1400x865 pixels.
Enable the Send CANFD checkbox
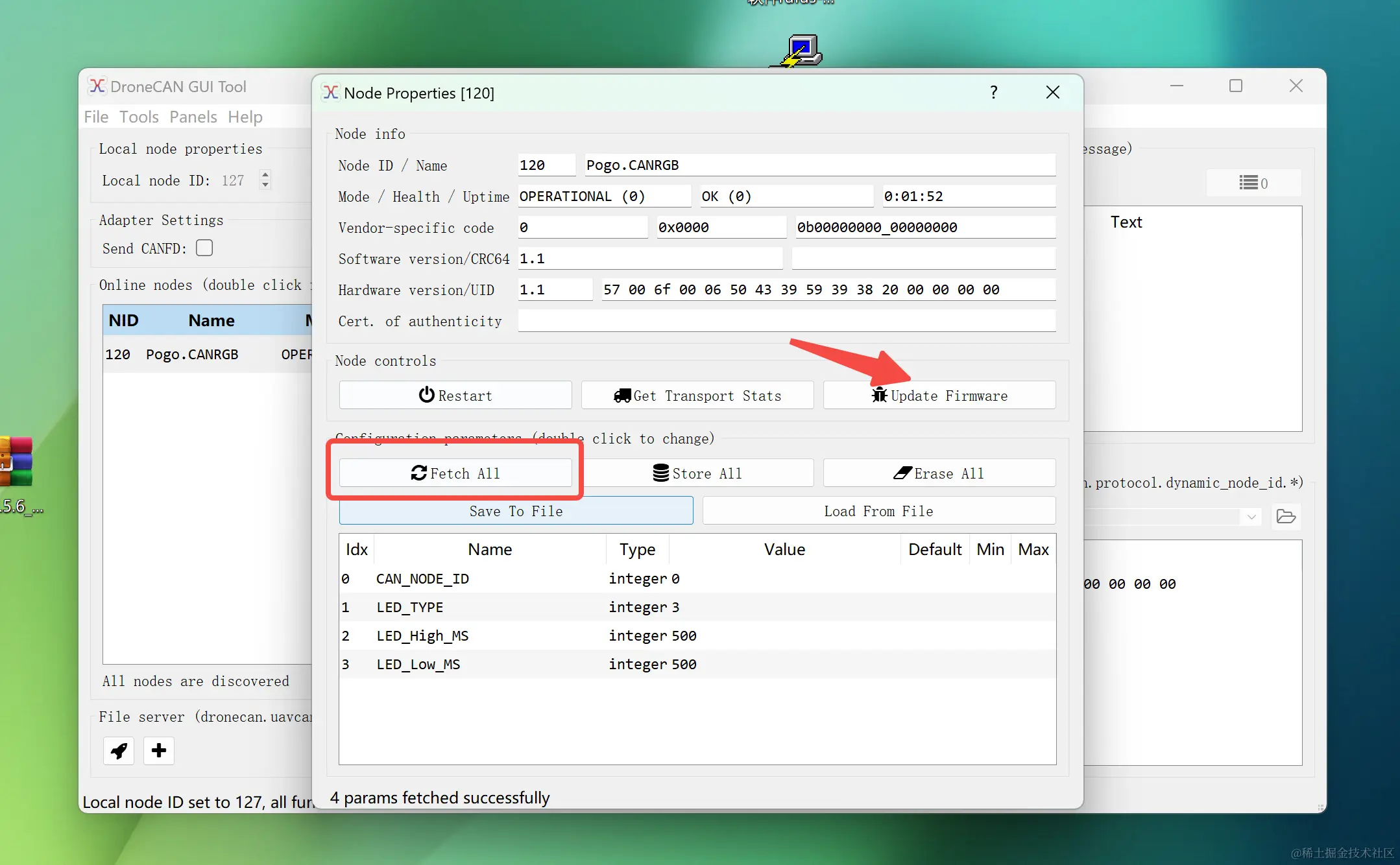click(x=204, y=248)
